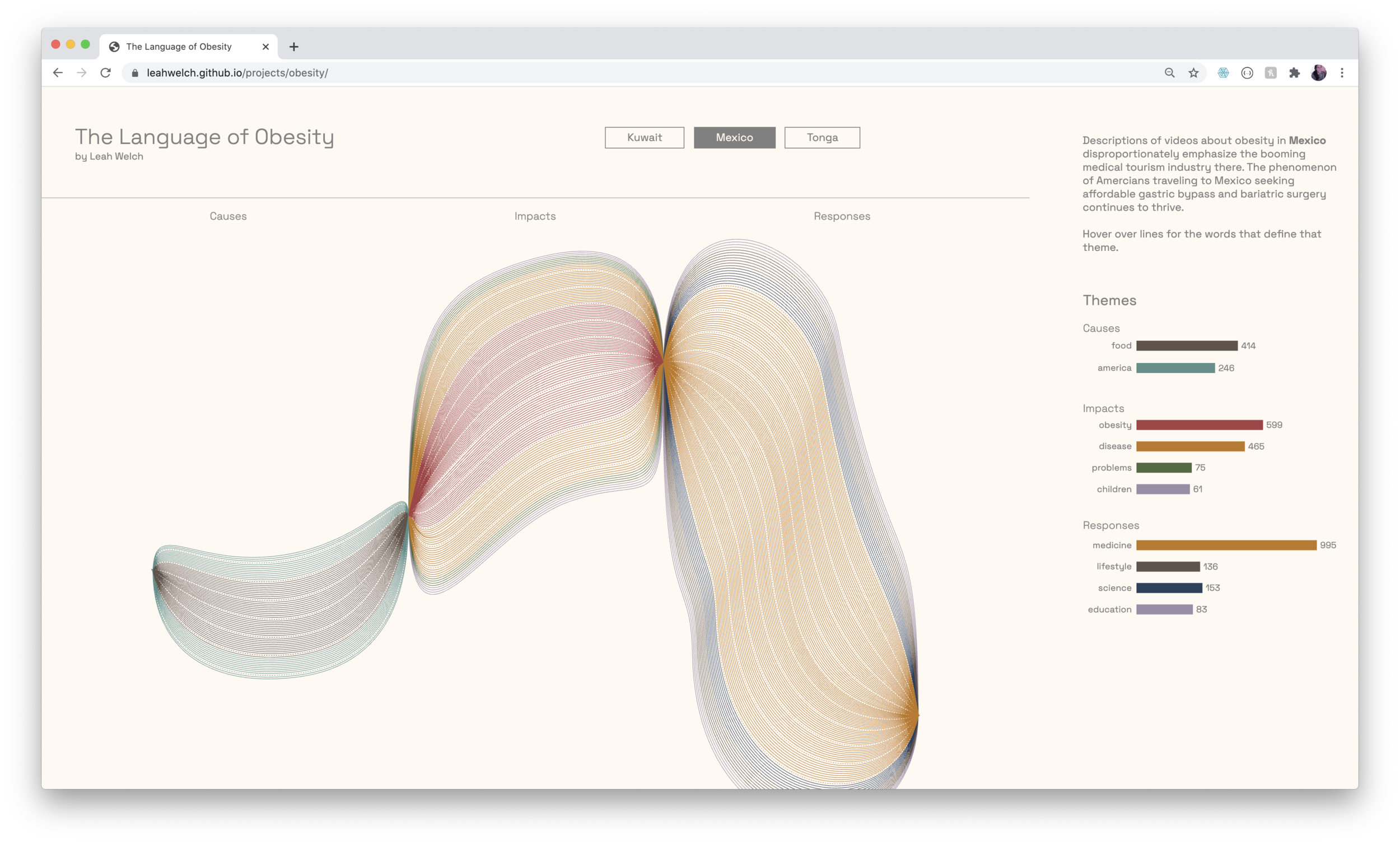The height and width of the screenshot is (844, 1400).
Task: Click the browser back arrow
Action: [58, 73]
